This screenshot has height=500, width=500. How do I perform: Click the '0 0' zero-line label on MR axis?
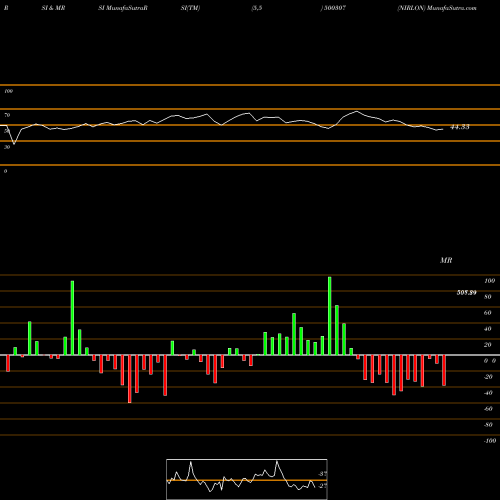(x=490, y=361)
